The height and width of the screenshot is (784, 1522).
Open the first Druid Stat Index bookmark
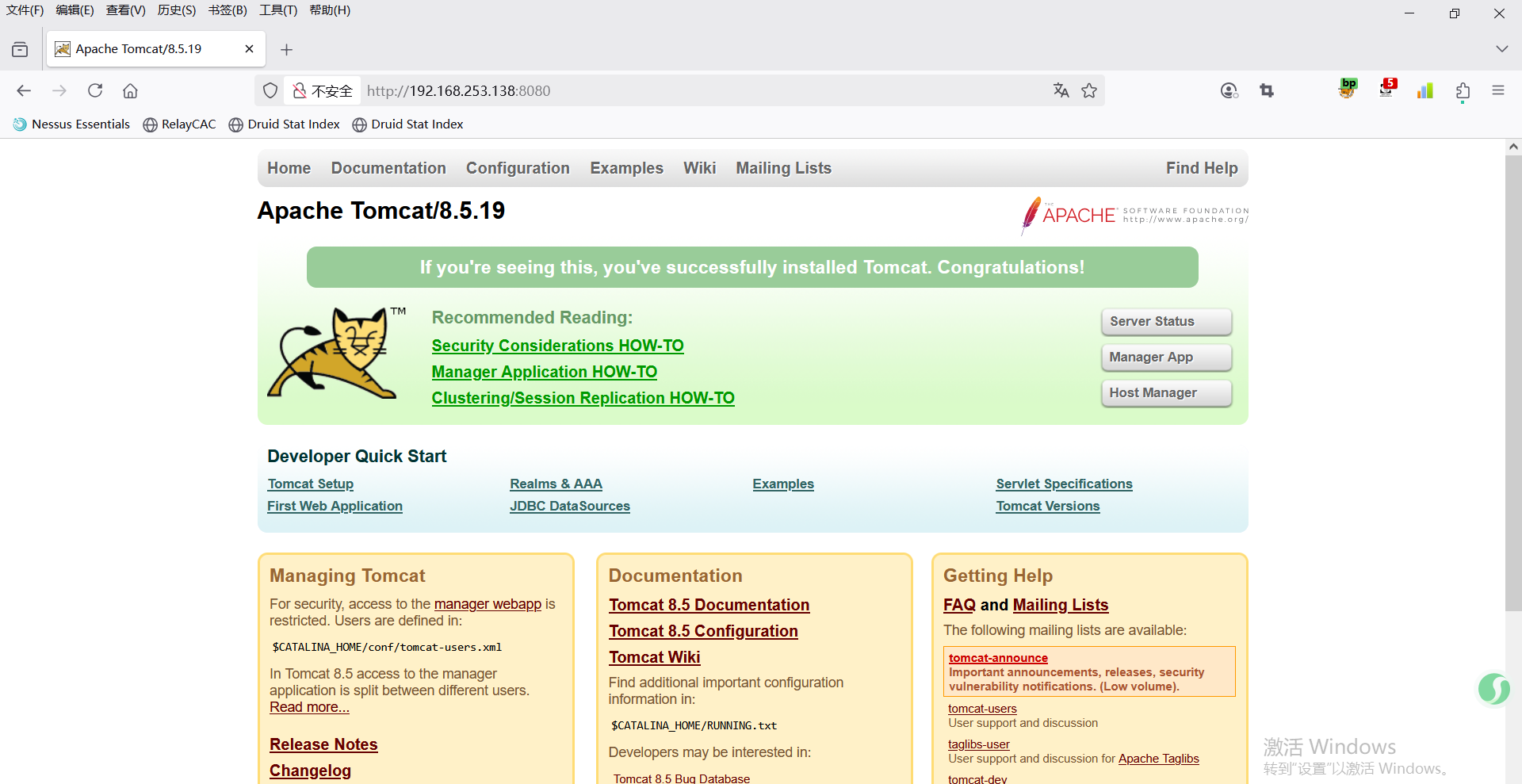tap(285, 124)
